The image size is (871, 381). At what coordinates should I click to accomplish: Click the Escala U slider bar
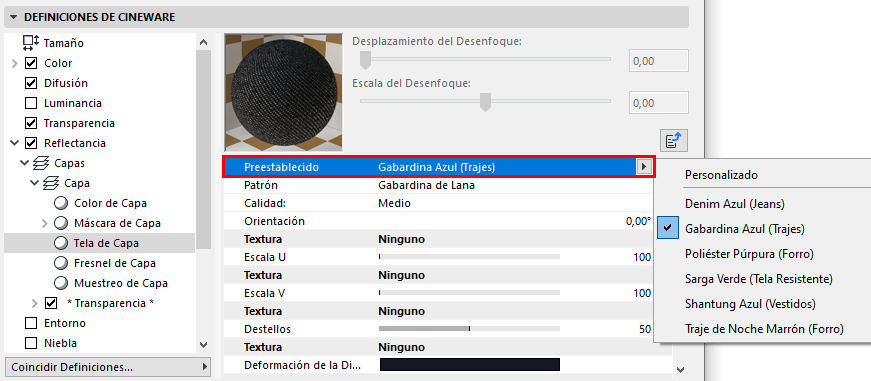click(469, 257)
